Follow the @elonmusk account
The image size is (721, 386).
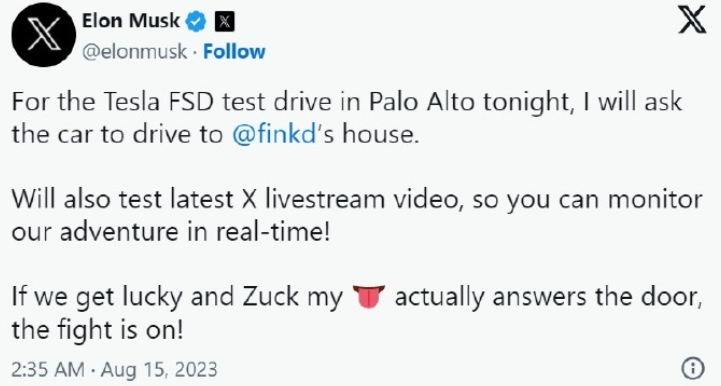(x=234, y=52)
